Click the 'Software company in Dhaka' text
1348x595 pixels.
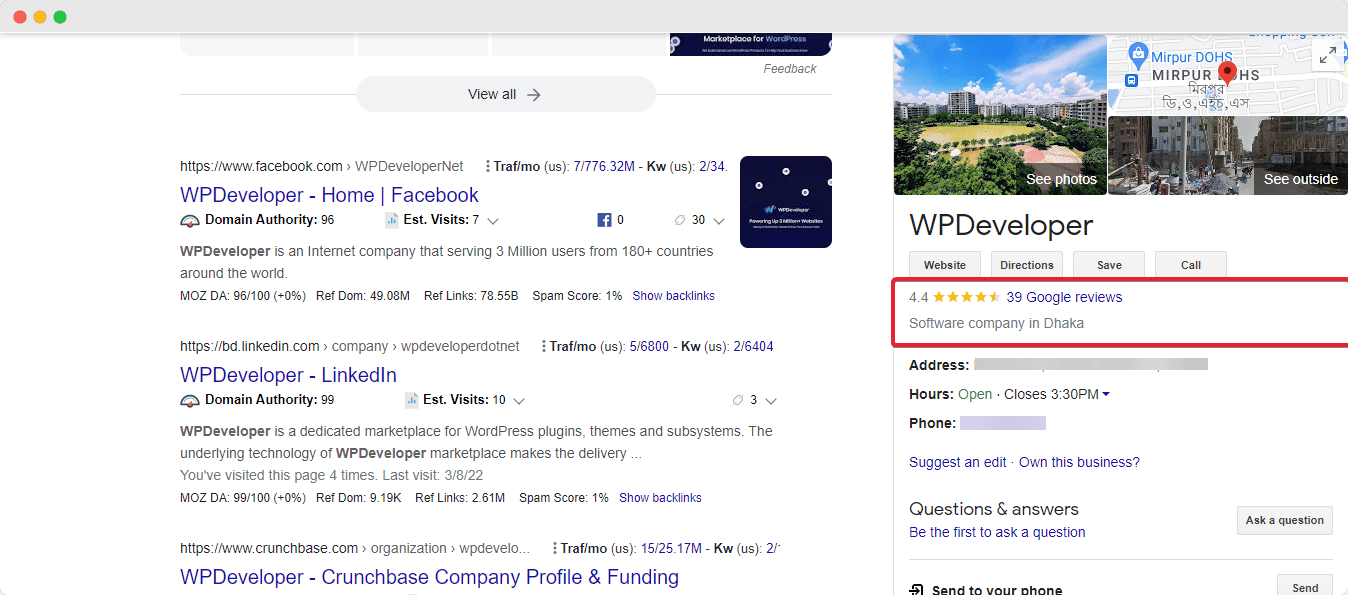[996, 323]
